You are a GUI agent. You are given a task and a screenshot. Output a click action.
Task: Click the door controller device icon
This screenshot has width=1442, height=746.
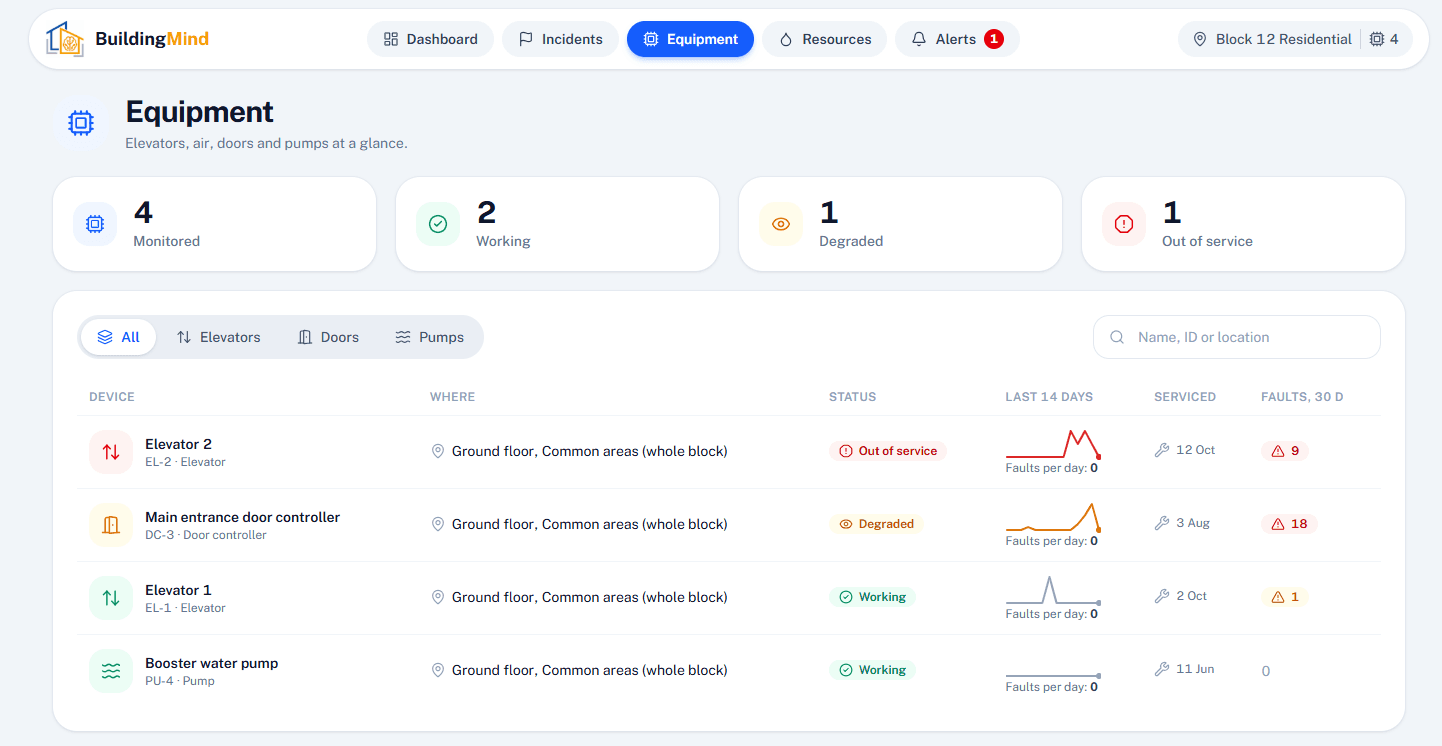click(111, 525)
